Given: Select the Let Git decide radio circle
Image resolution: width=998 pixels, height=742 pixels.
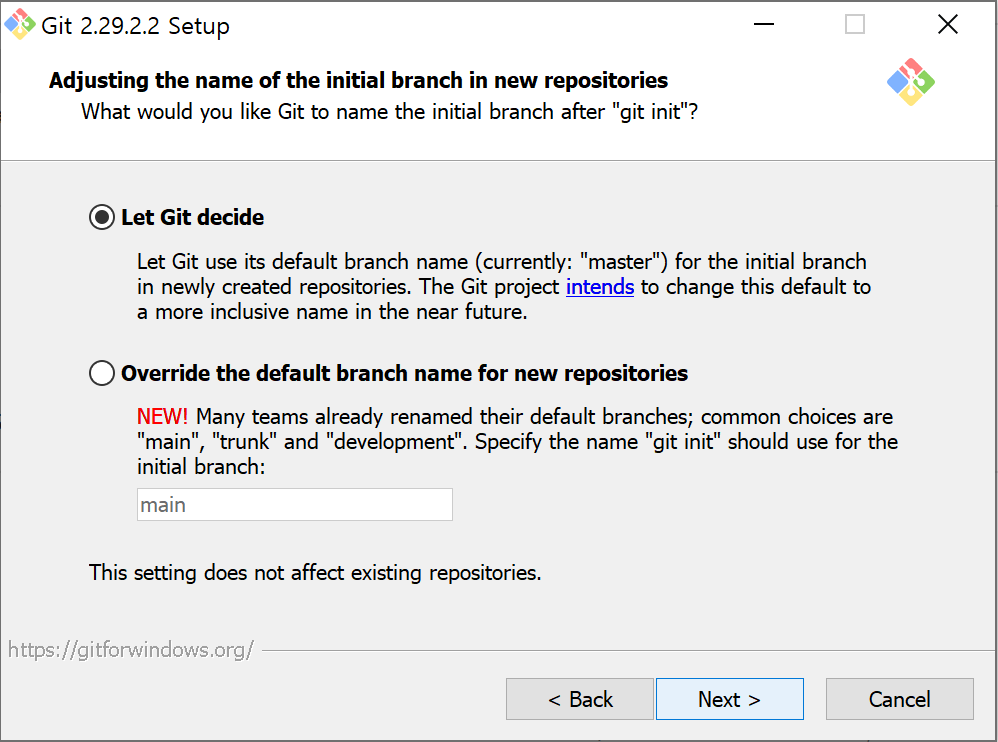Looking at the screenshot, I should point(102,218).
